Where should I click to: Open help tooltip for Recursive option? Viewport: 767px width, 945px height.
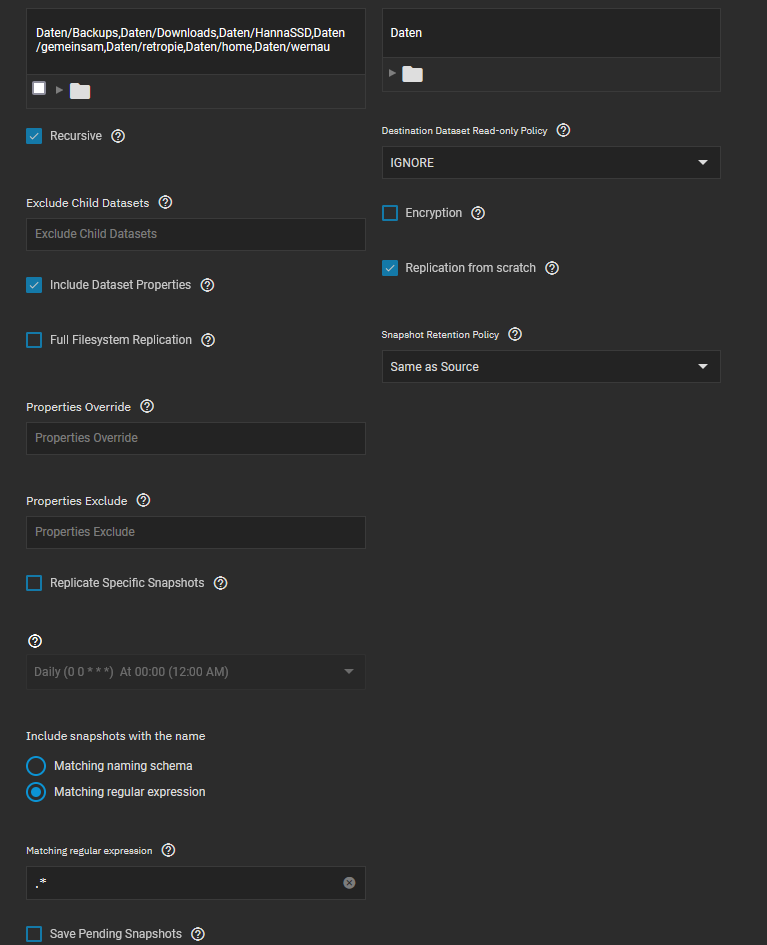coord(118,136)
